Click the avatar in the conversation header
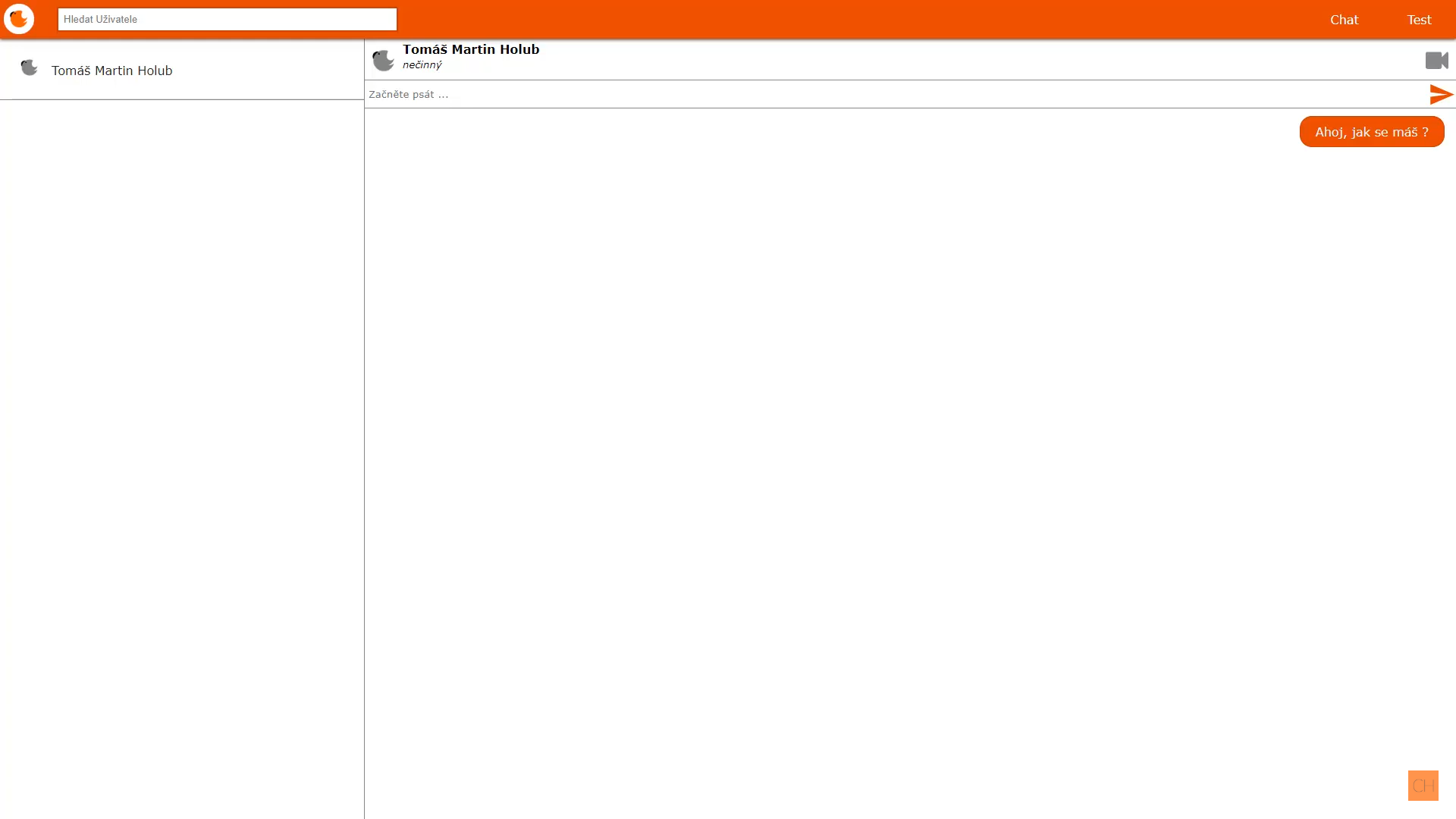The image size is (1456, 819). click(383, 60)
